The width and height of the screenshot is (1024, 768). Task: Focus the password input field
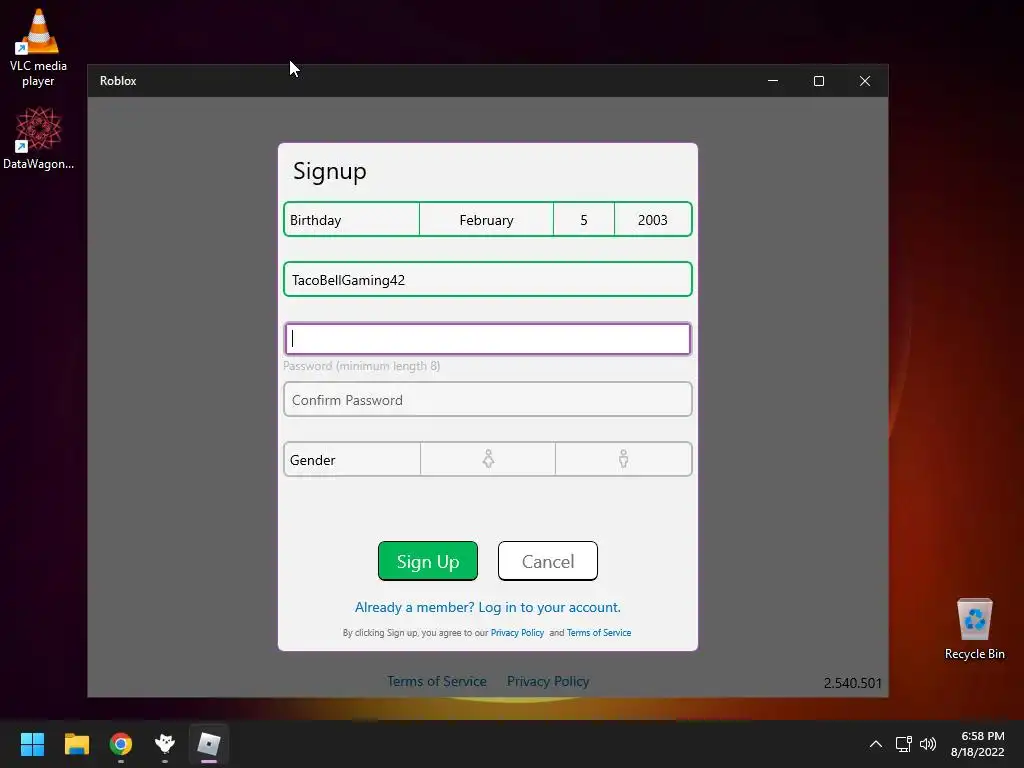pyautogui.click(x=488, y=338)
